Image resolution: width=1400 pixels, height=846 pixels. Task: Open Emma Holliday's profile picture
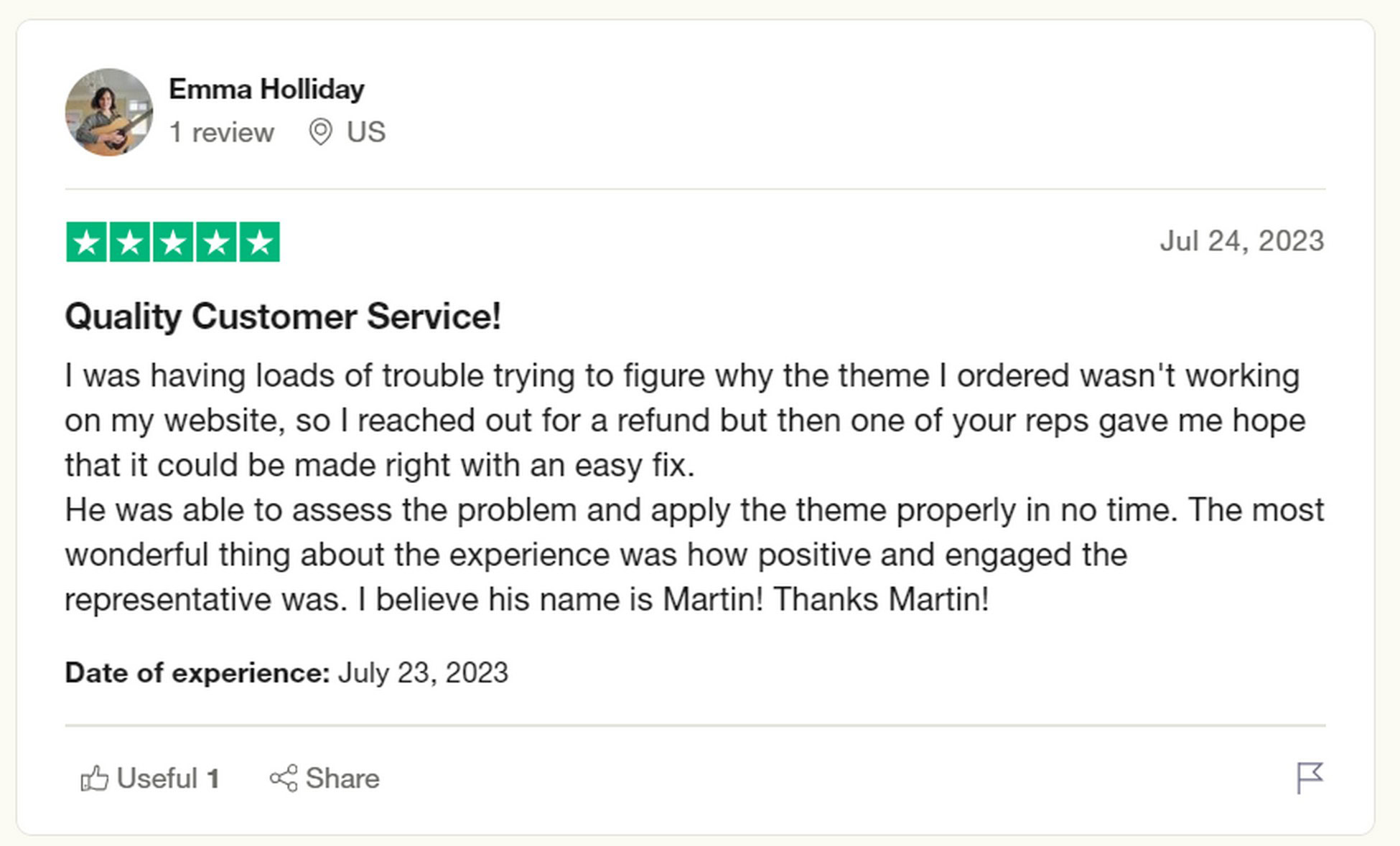pyautogui.click(x=109, y=112)
